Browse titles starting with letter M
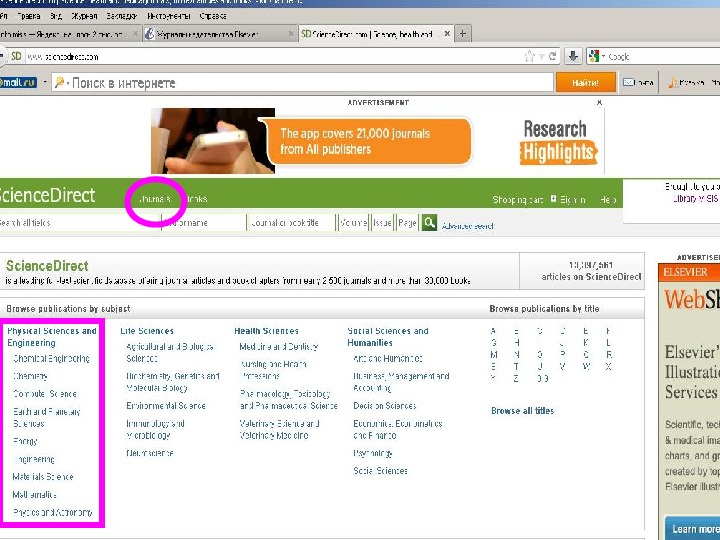 [x=494, y=354]
